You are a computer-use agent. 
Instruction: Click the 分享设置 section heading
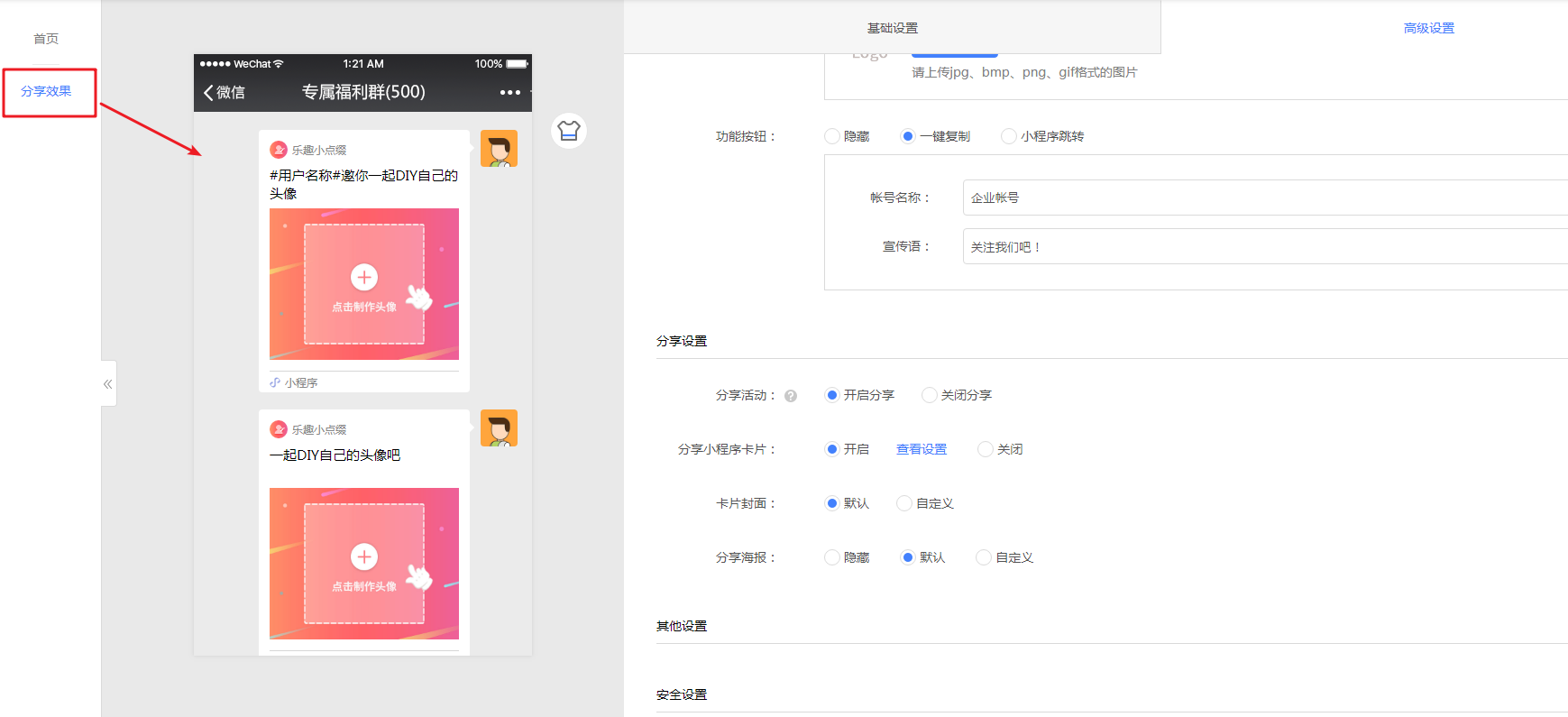pyautogui.click(x=682, y=341)
